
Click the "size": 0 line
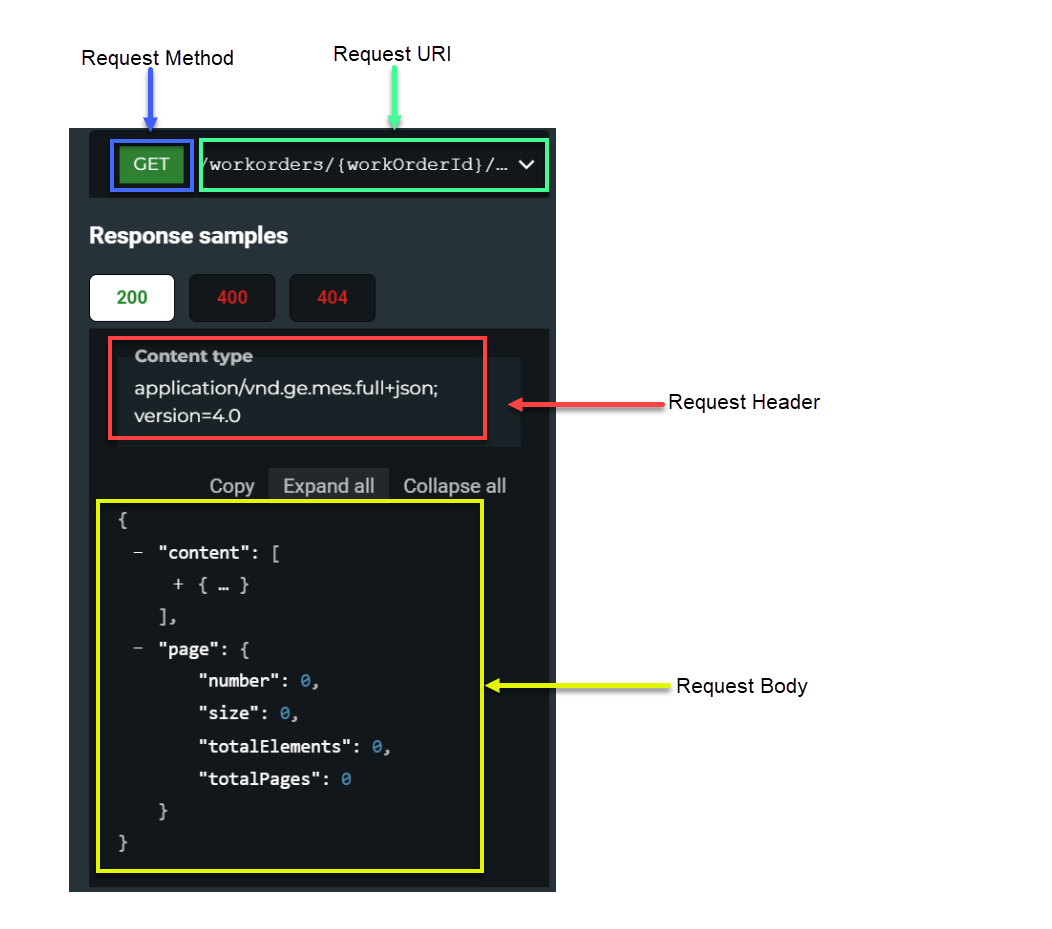pos(248,713)
